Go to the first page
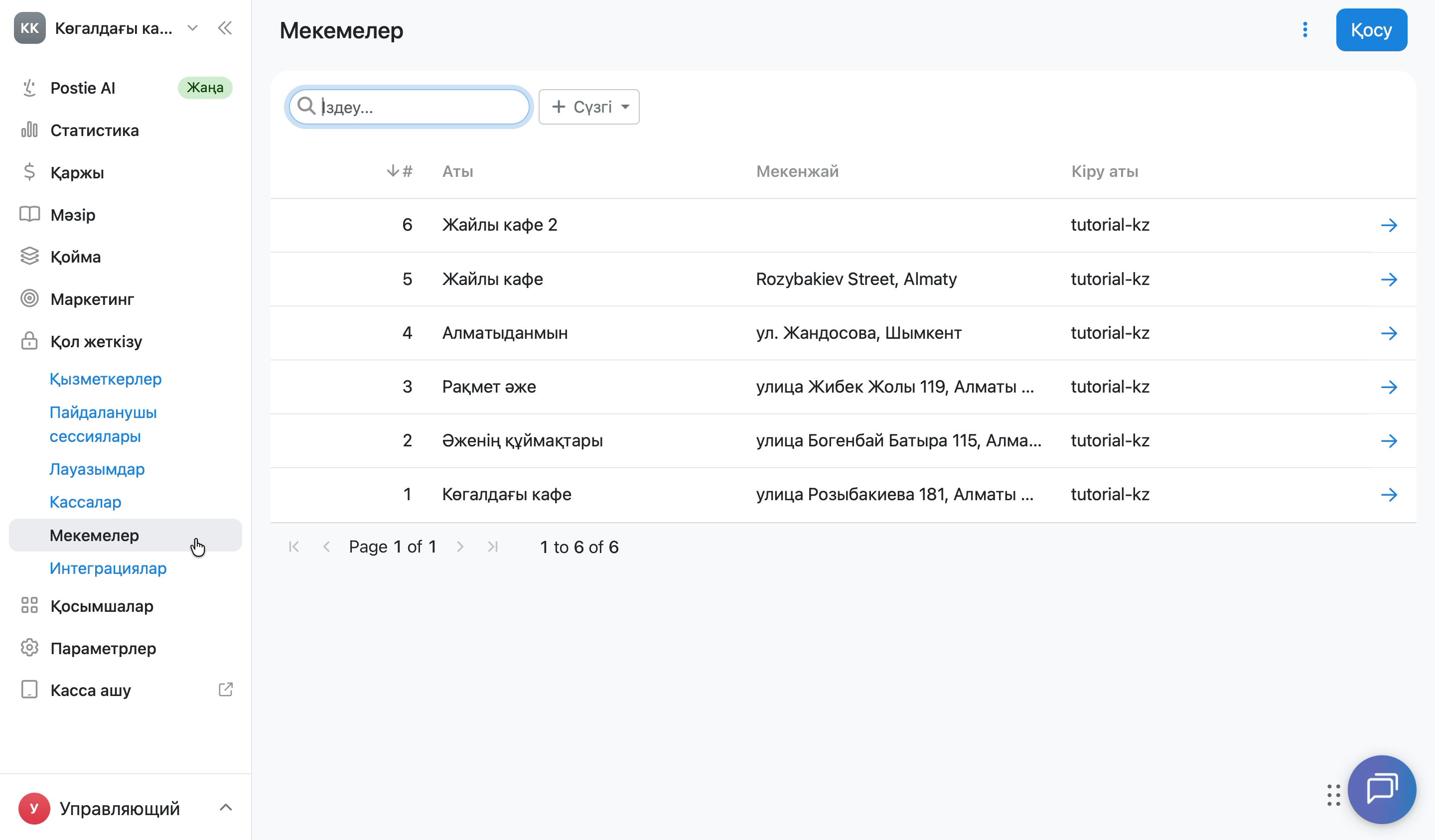Image resolution: width=1435 pixels, height=840 pixels. (294, 547)
